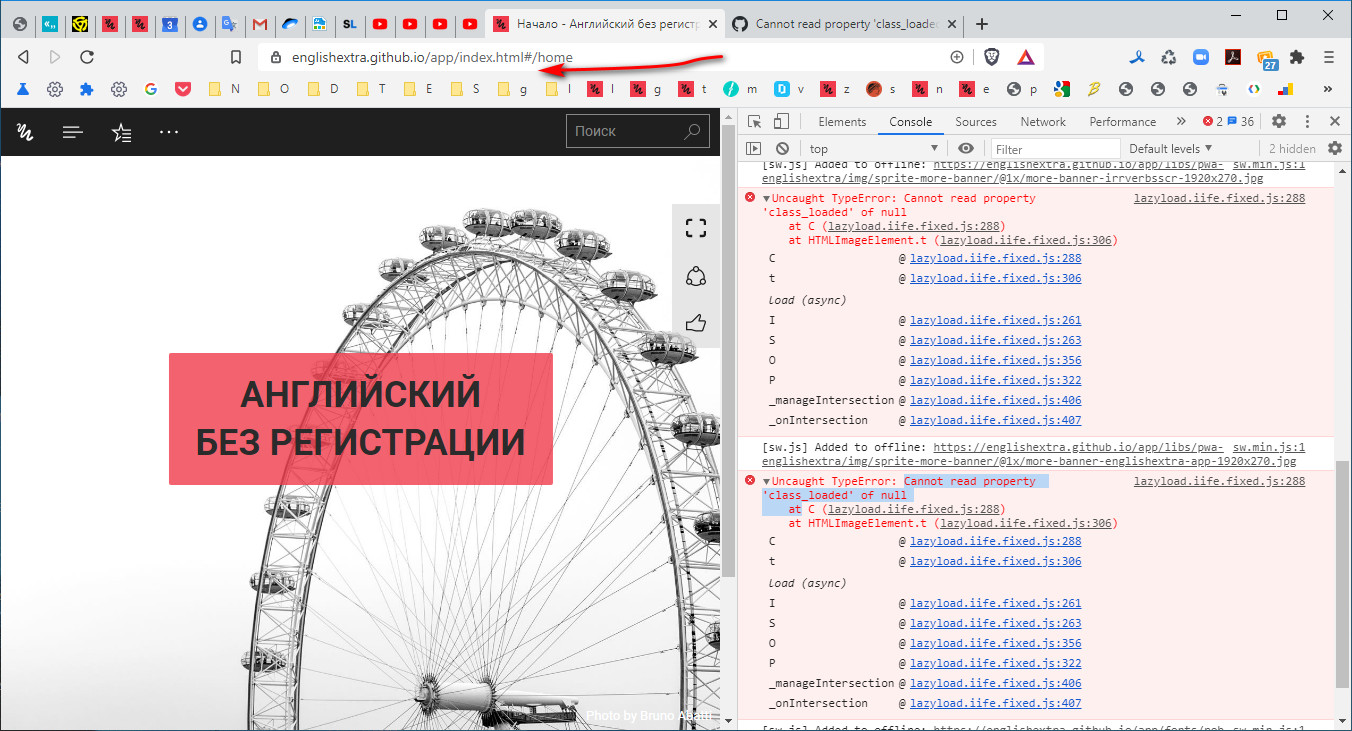The width and height of the screenshot is (1352, 731).
Task: Clear the console with the ban icon
Action: (782, 149)
